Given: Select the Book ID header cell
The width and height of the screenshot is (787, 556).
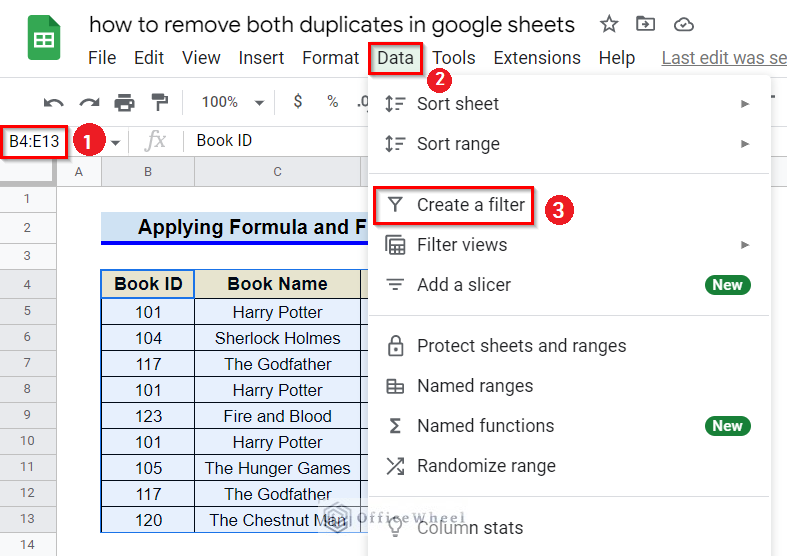Looking at the screenshot, I should [148, 284].
